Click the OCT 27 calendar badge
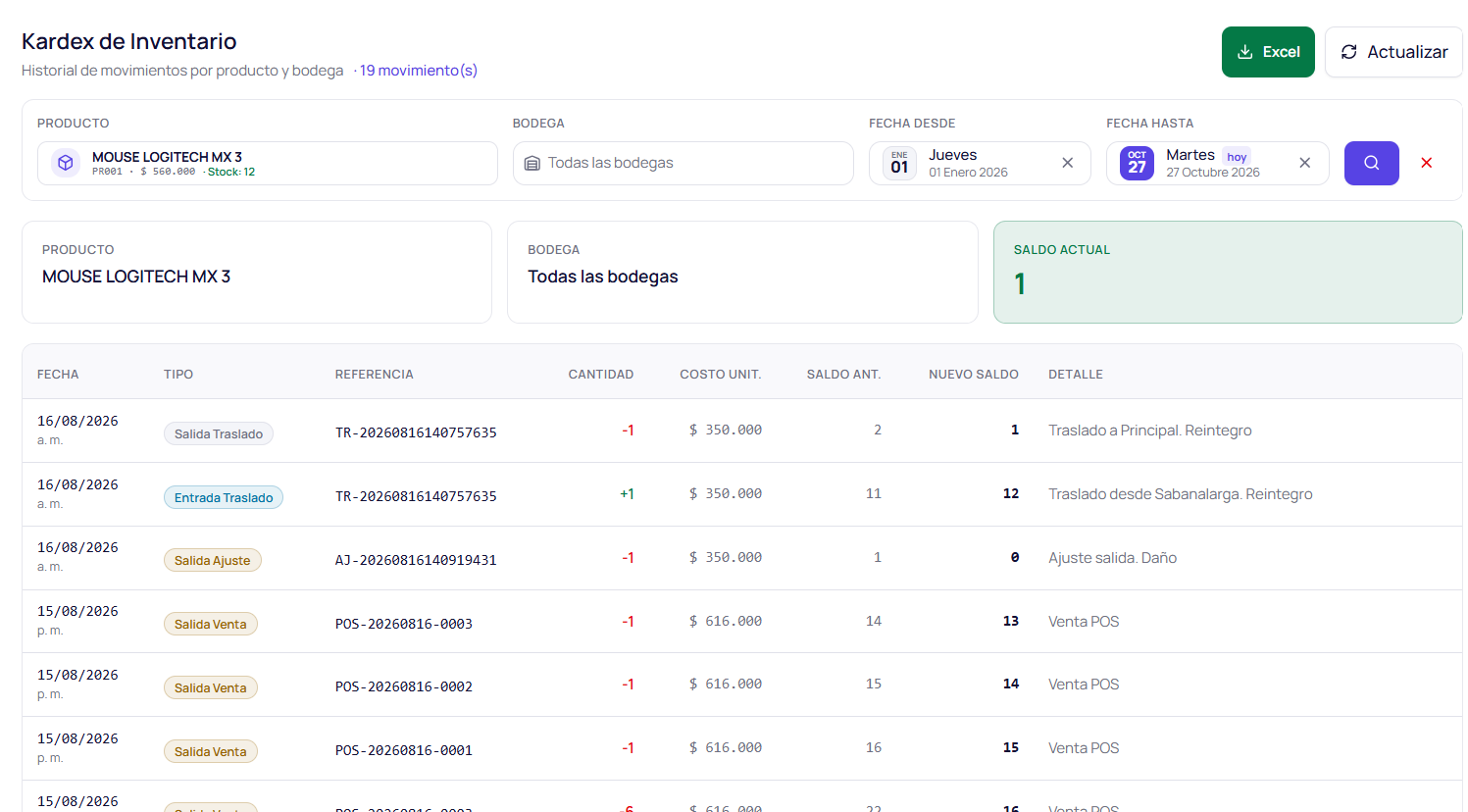 tap(1138, 163)
